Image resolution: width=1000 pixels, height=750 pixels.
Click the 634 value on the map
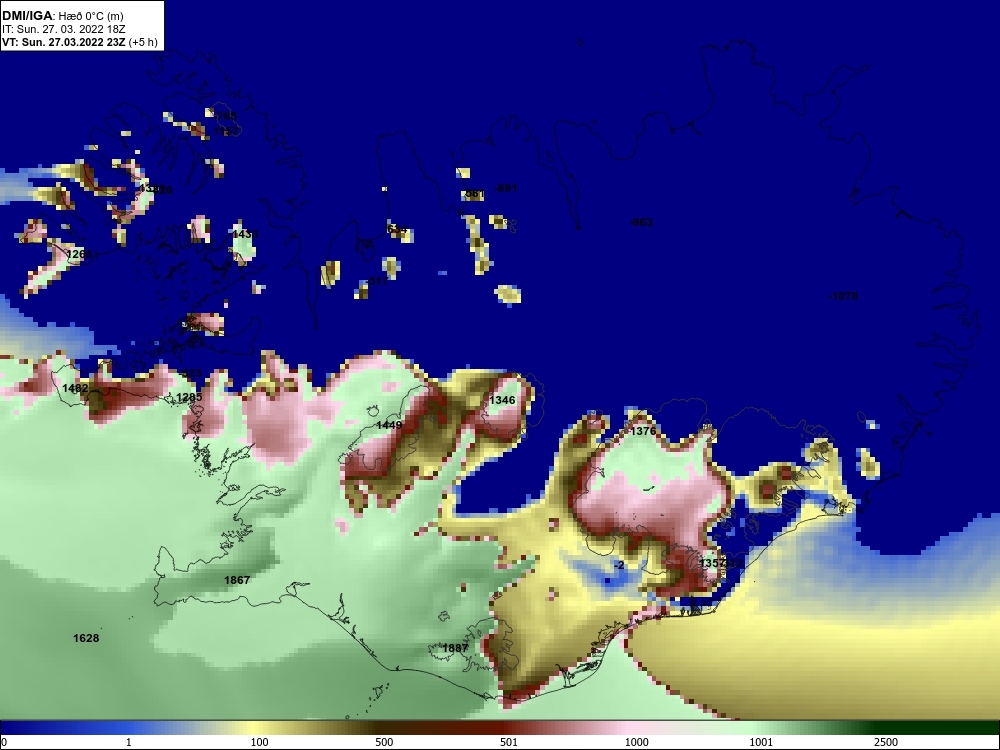click(x=397, y=229)
